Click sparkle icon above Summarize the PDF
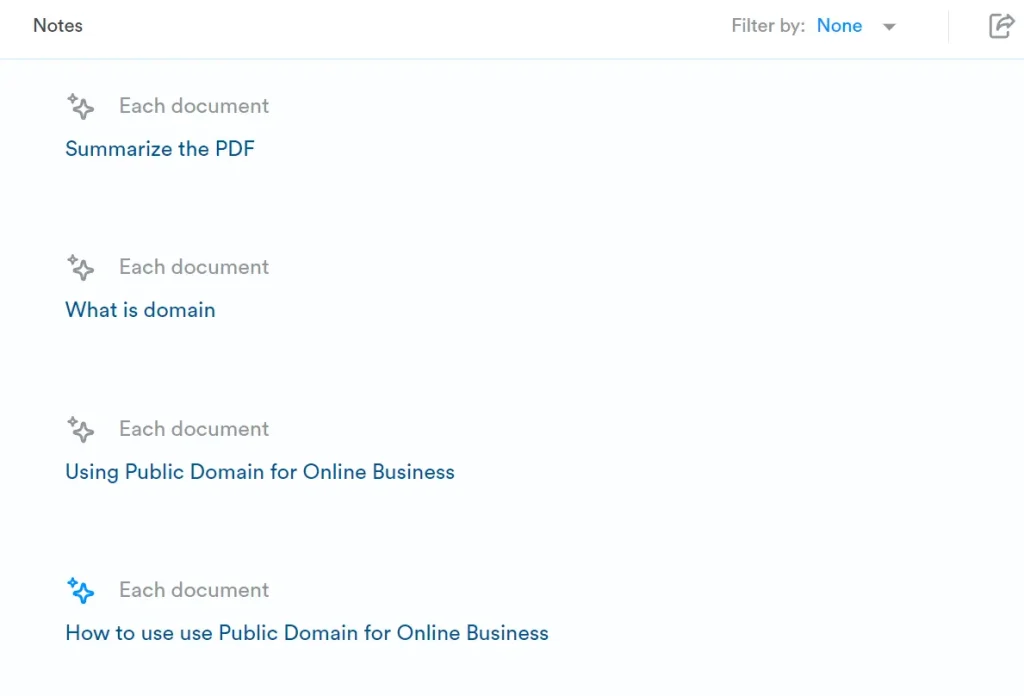This screenshot has height=696, width=1024. click(80, 106)
